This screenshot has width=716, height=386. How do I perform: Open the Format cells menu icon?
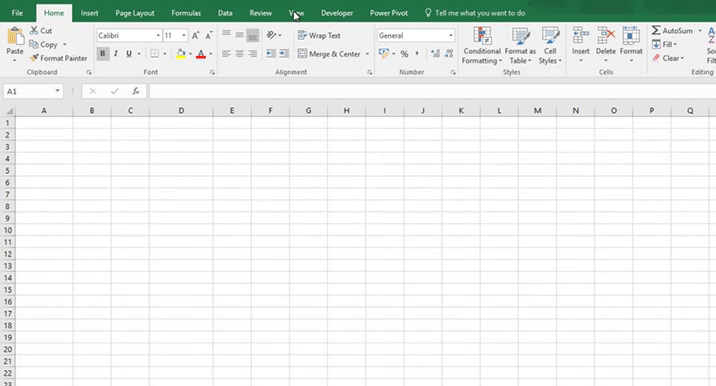coord(631,36)
